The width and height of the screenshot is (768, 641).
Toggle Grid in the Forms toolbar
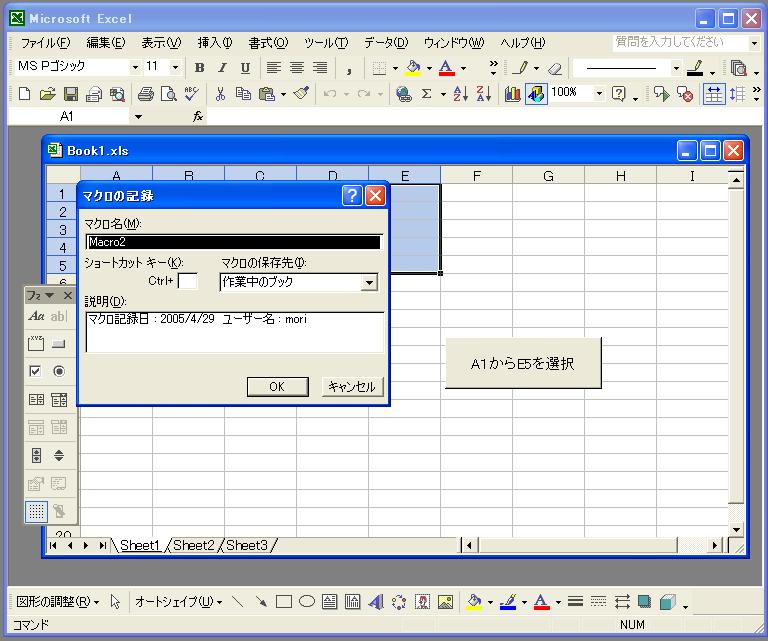(x=36, y=511)
